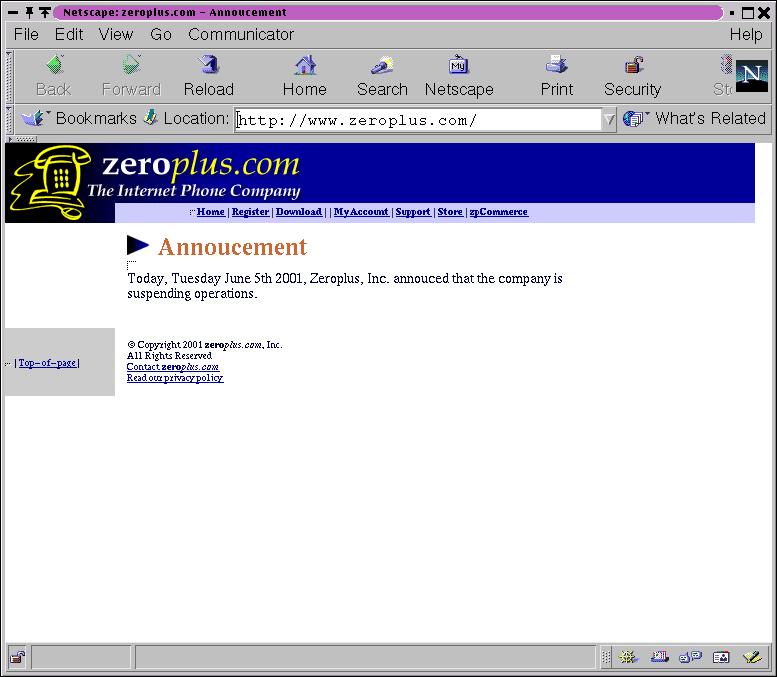Expand the location history dropdown arrow
Image resolution: width=777 pixels, height=677 pixels.
[609, 119]
